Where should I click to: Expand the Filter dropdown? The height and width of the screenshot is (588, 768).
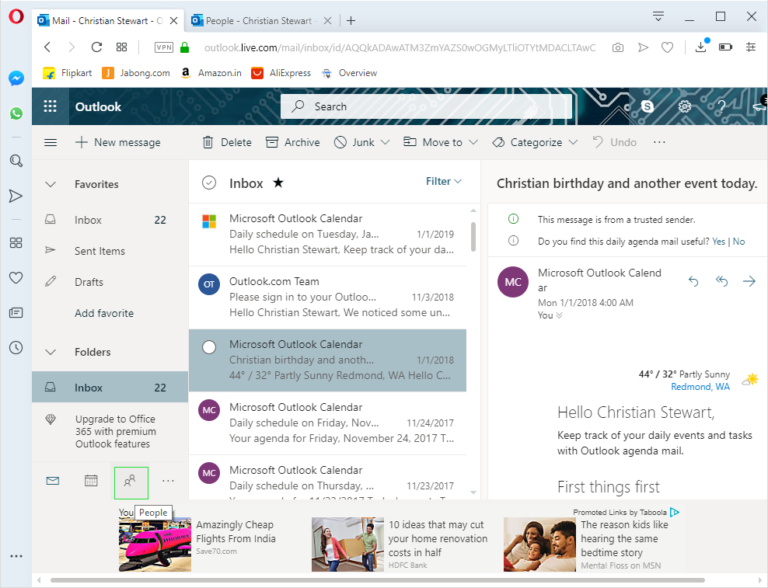point(444,182)
